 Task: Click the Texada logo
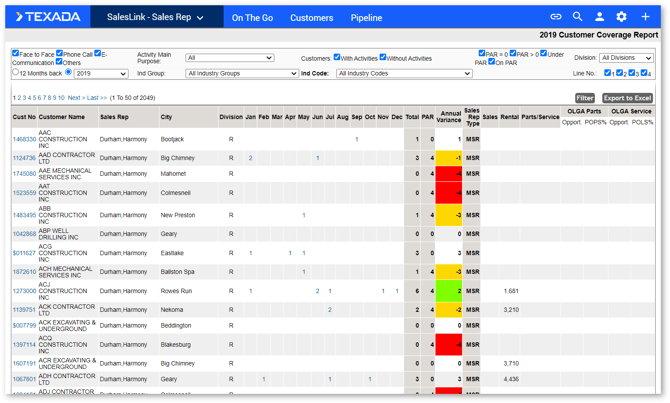tap(48, 17)
